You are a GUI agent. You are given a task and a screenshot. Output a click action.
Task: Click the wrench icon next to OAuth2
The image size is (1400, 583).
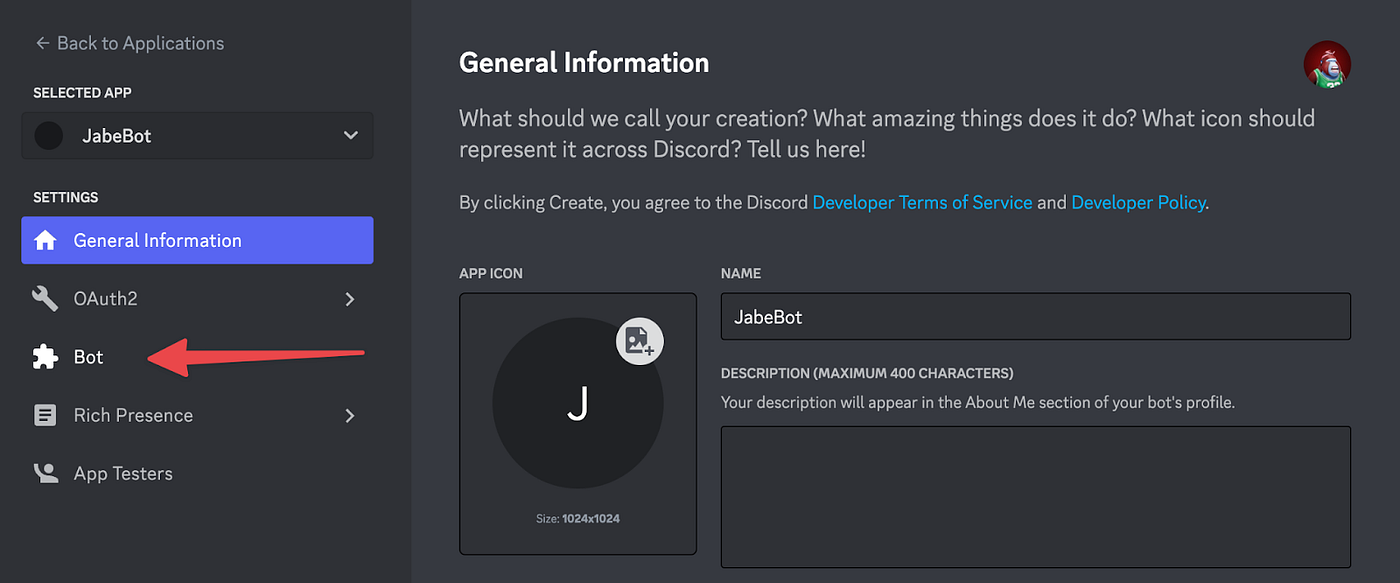pyautogui.click(x=45, y=299)
